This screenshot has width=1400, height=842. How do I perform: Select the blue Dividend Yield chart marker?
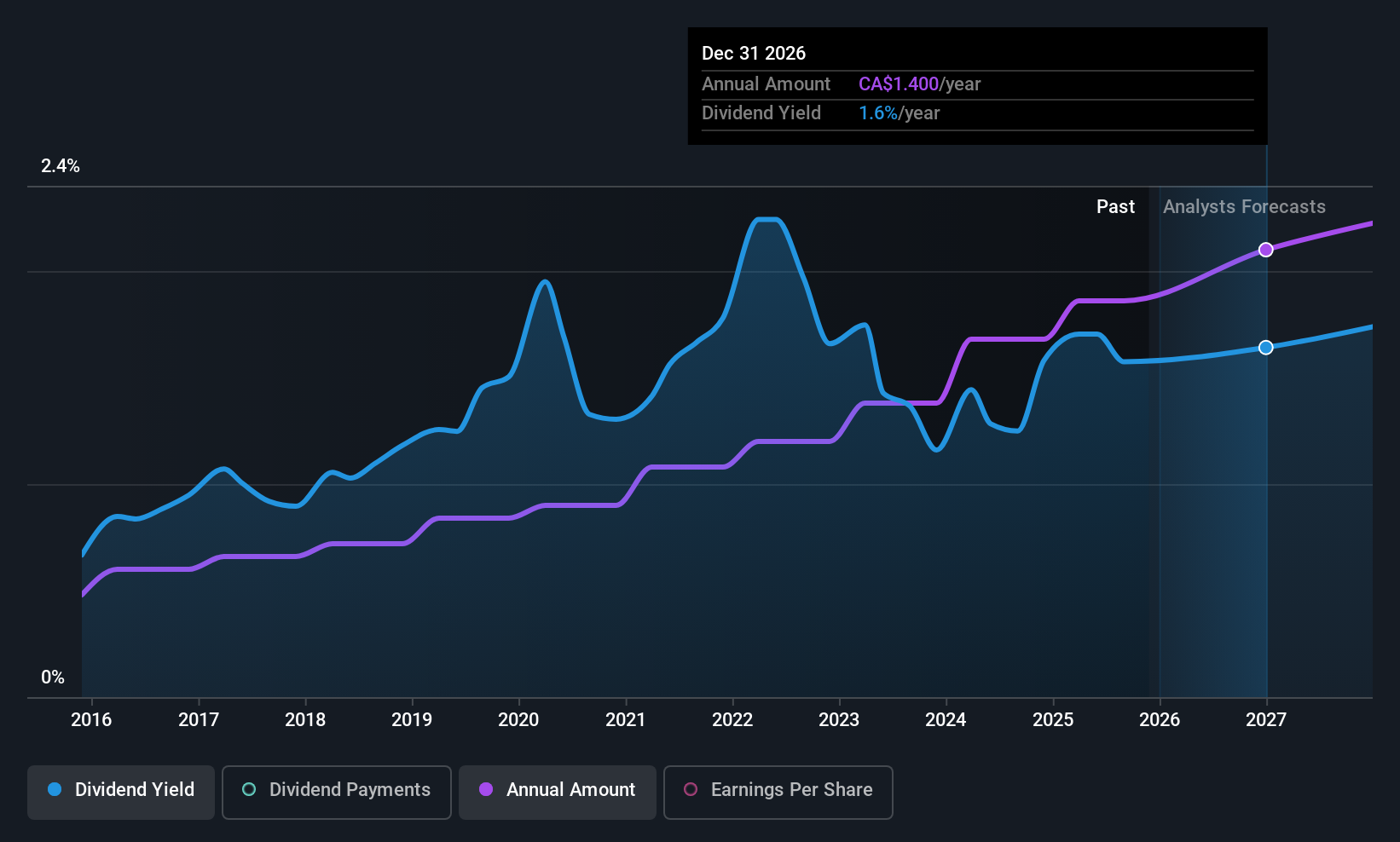[x=1265, y=347]
